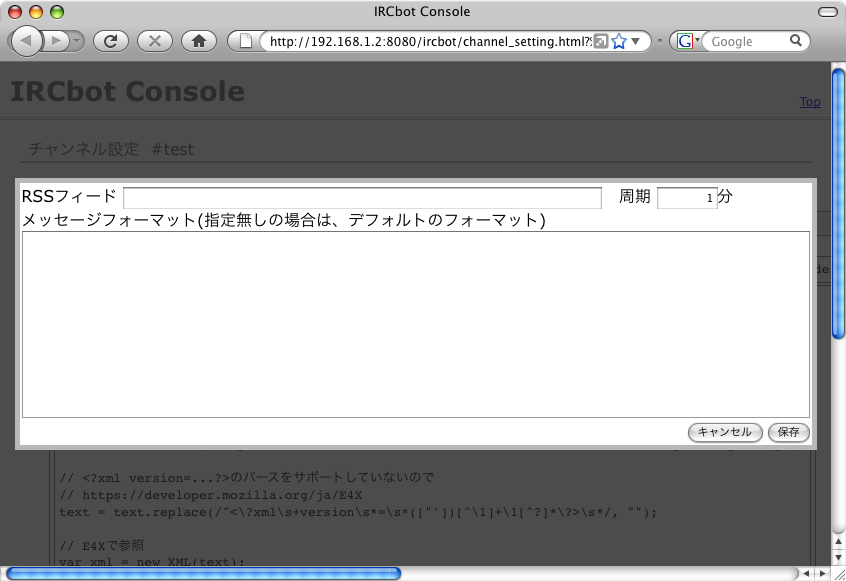Click the vertical scrollbar thumb
The height and width of the screenshot is (581, 846).
[x=838, y=203]
